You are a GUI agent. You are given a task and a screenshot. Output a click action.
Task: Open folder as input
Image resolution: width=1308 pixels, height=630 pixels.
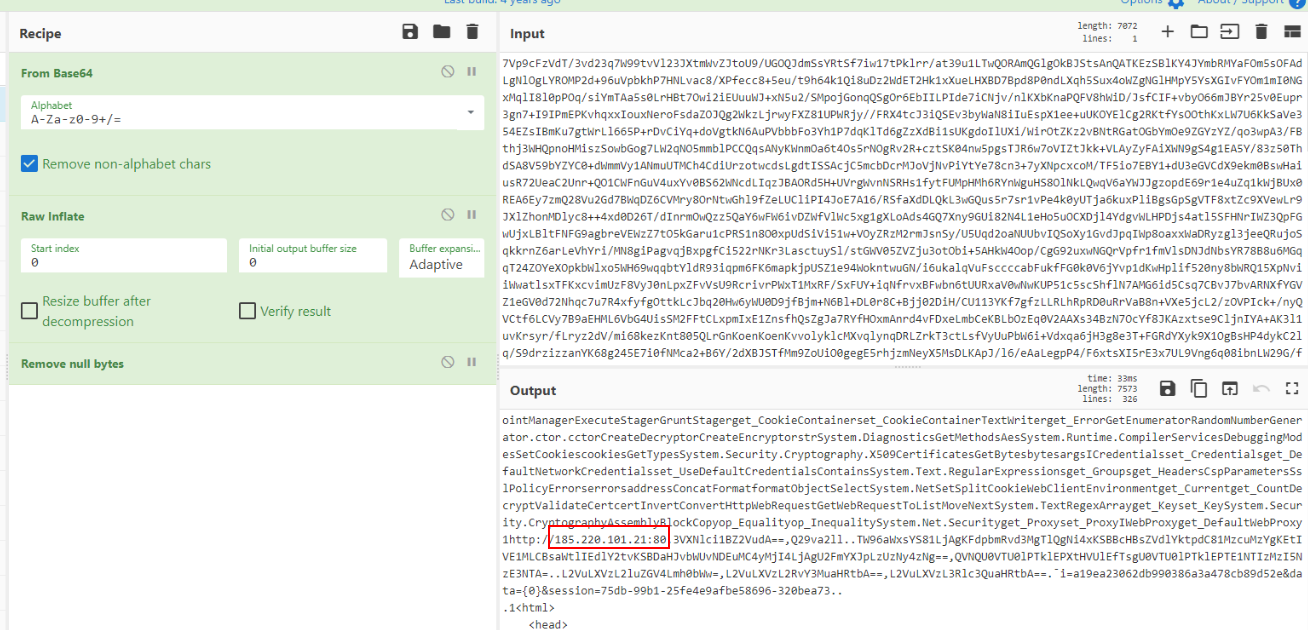[1198, 32]
